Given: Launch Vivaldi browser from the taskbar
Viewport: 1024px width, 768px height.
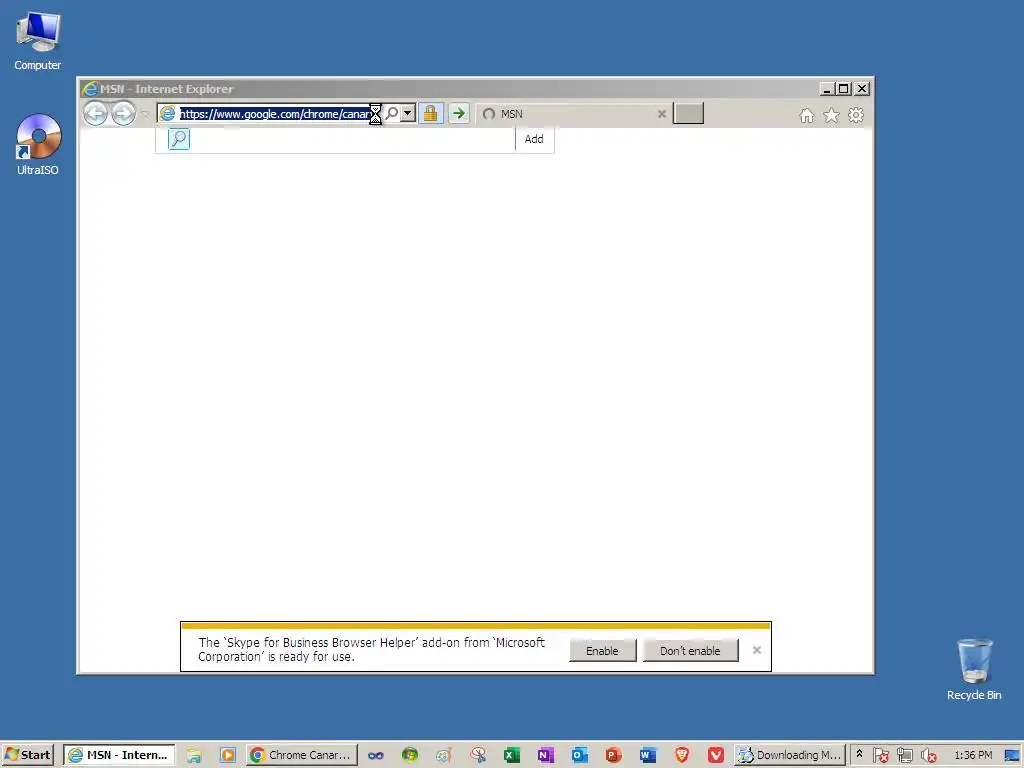Looking at the screenshot, I should (716, 756).
